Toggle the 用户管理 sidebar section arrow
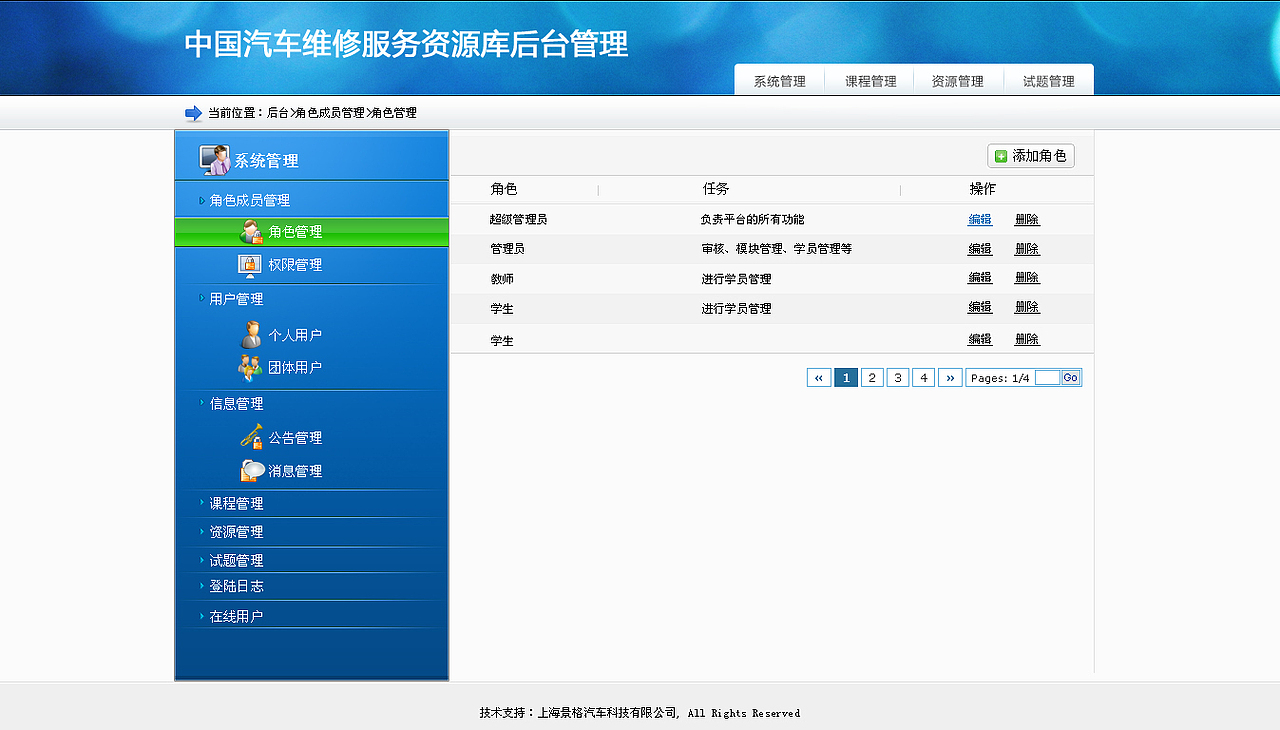 point(202,298)
